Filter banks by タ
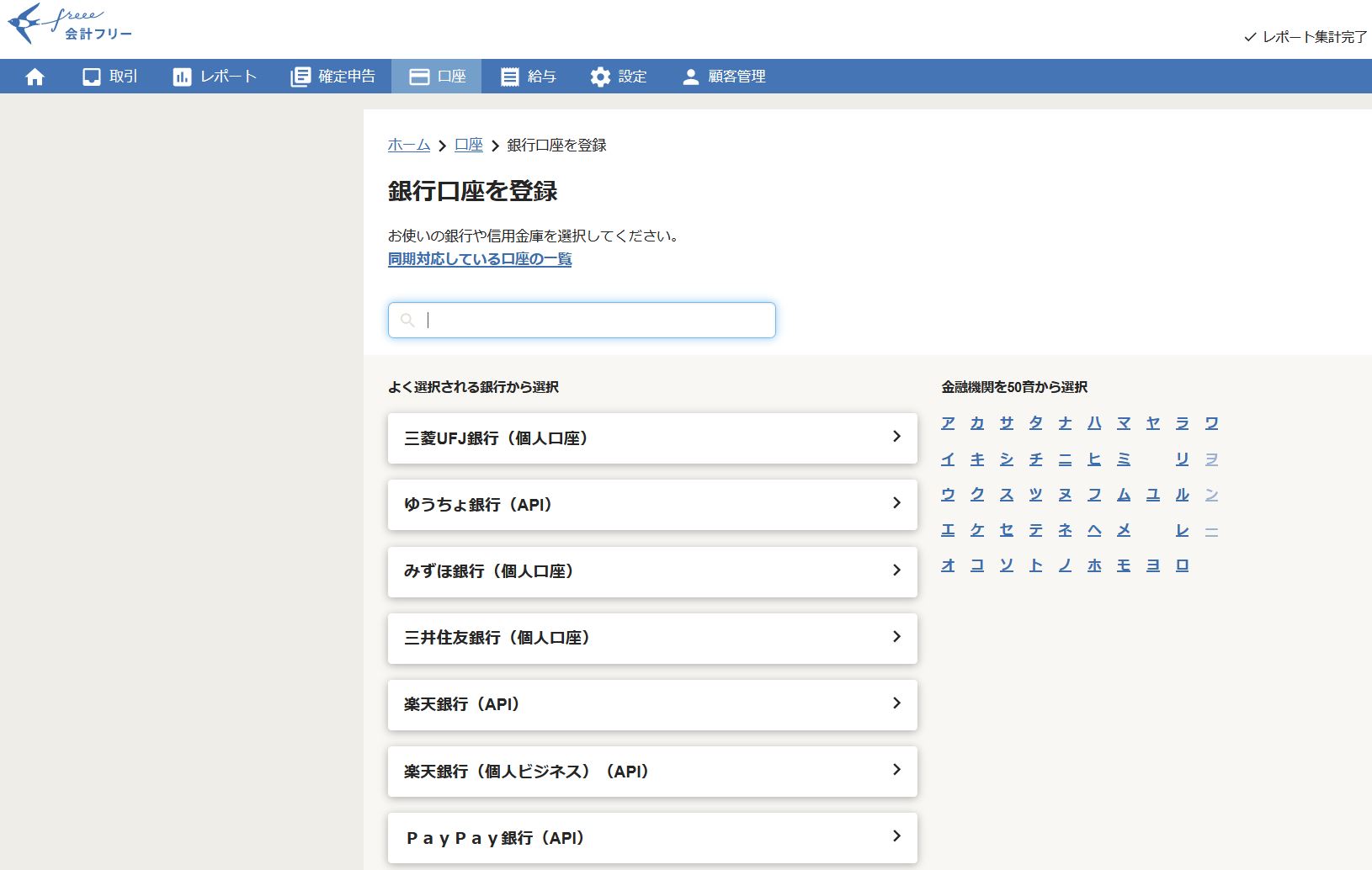Viewport: 1372px width, 870px height. tap(1036, 423)
